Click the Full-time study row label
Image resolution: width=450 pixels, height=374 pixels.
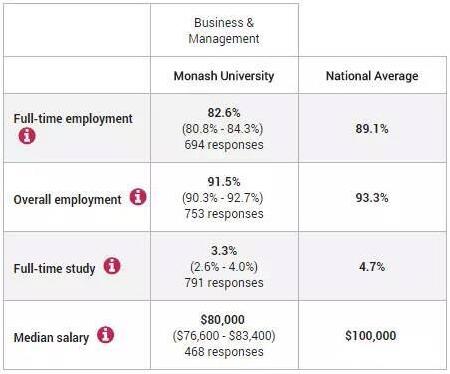54,268
